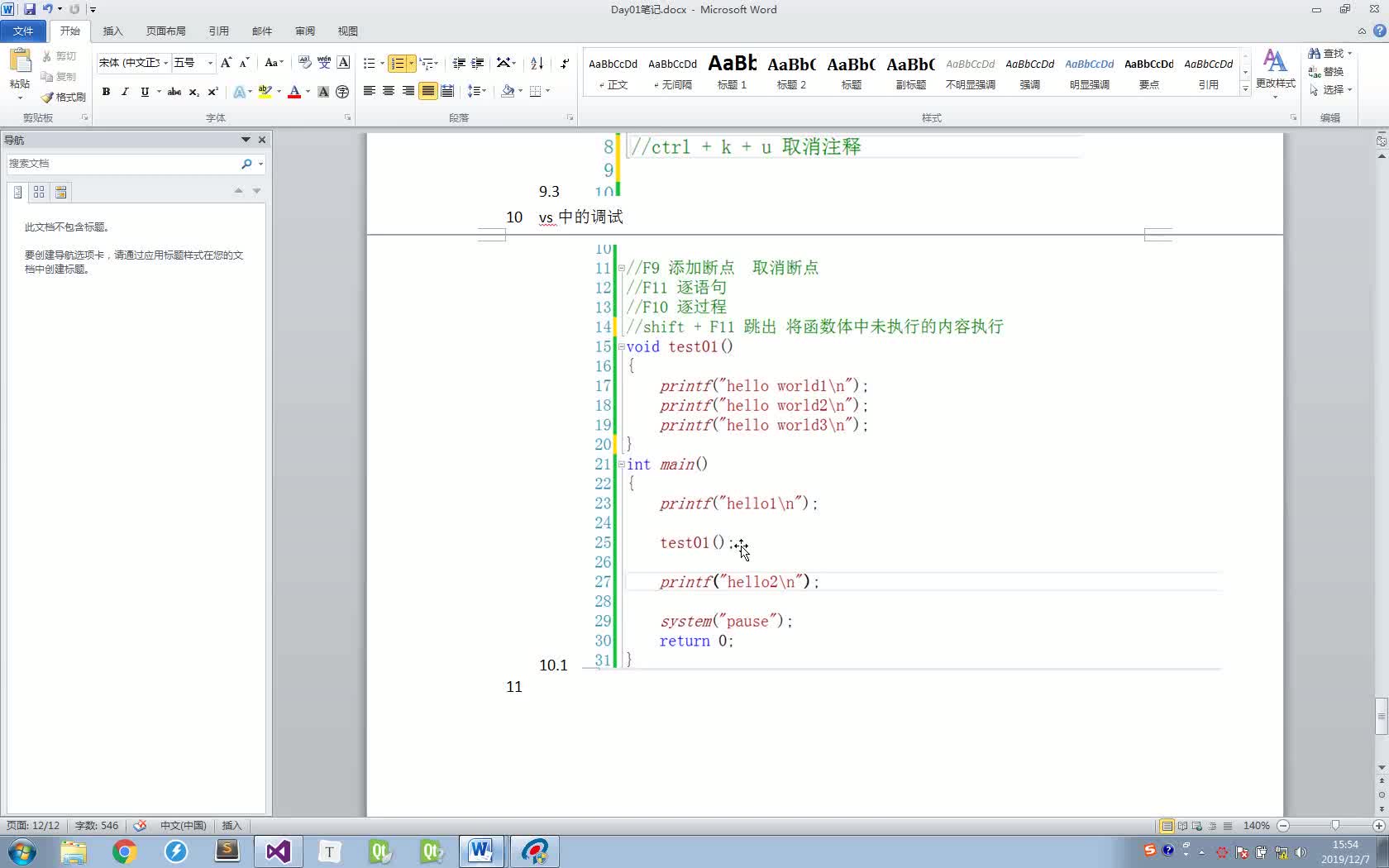Image resolution: width=1389 pixels, height=868 pixels.
Task: Switch to the 引用 (References) tab
Action: pos(218,31)
